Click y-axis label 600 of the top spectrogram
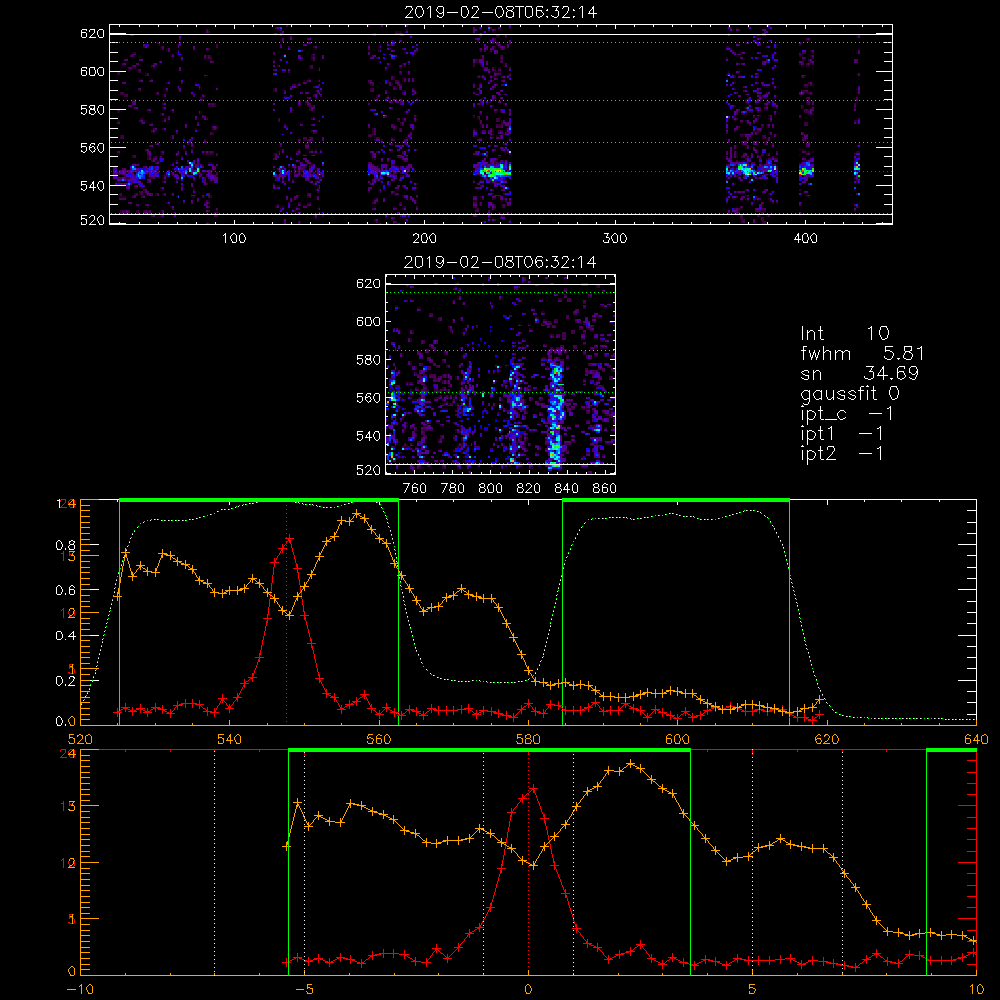 click(92, 71)
